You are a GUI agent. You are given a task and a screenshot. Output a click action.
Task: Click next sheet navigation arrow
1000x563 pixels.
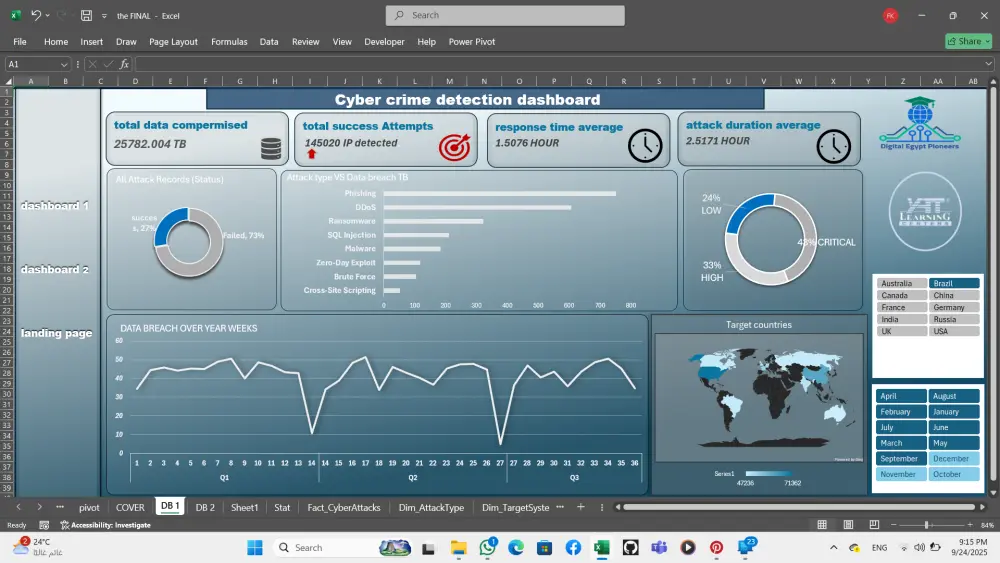40,507
